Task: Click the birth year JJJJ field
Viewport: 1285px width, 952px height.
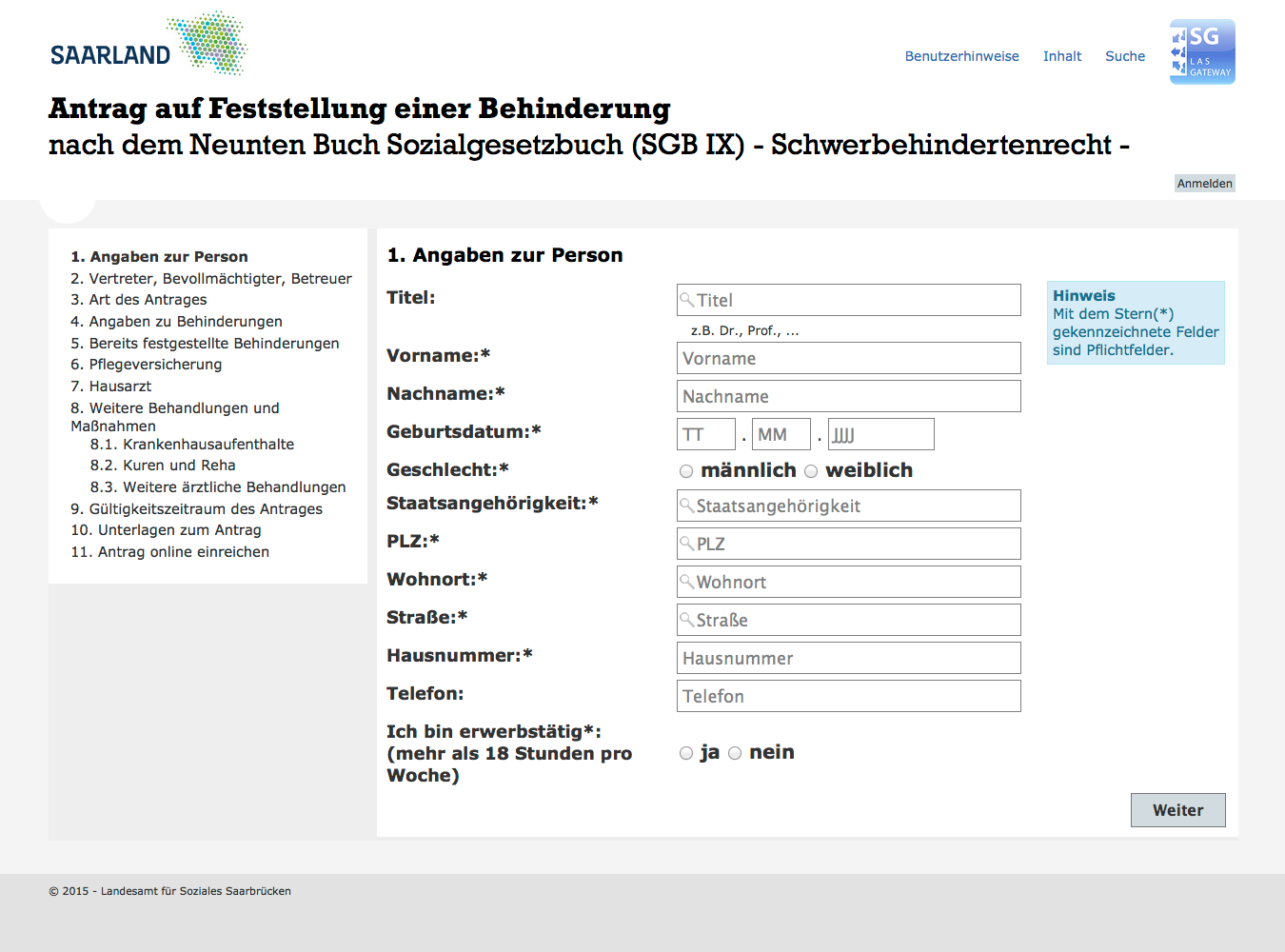Action: (x=880, y=435)
